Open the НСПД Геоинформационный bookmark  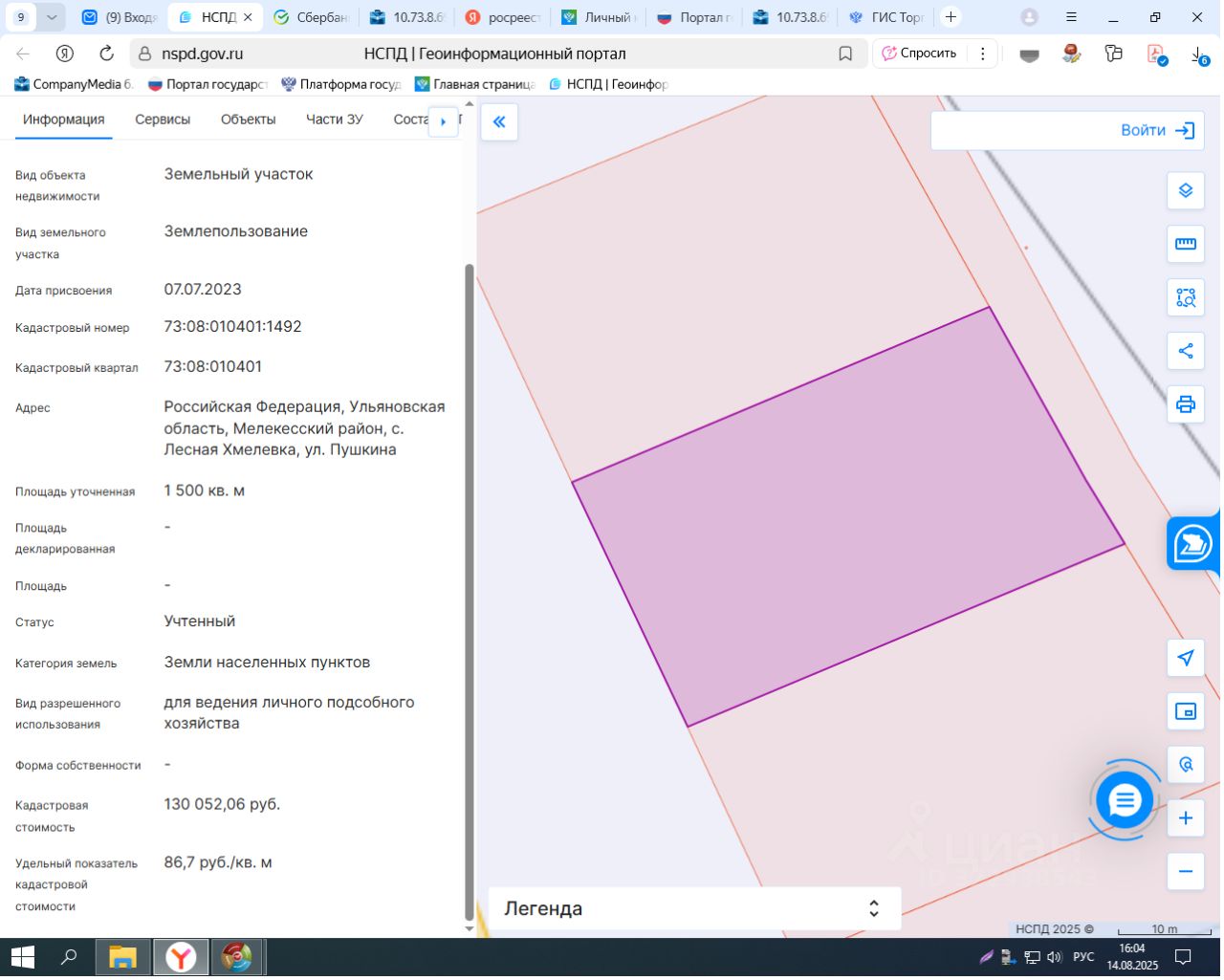click(x=609, y=84)
